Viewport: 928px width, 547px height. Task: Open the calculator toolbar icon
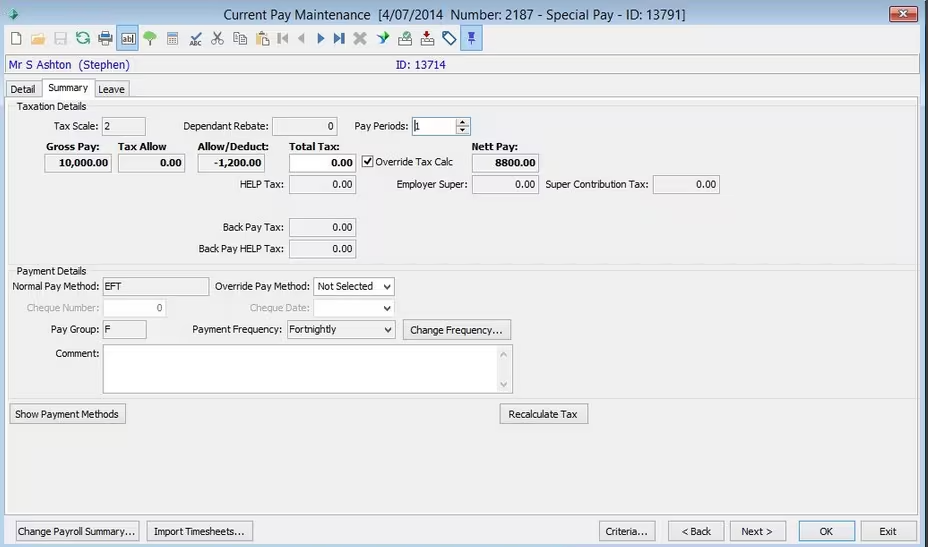pyautogui.click(x=172, y=38)
